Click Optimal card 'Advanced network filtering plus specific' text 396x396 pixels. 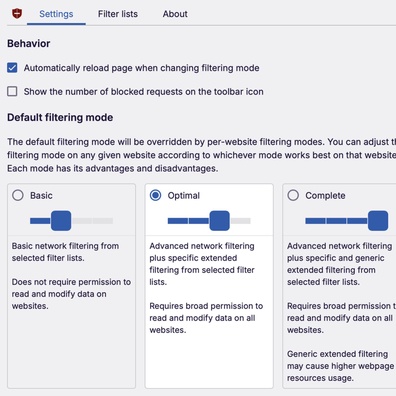[x=202, y=264]
